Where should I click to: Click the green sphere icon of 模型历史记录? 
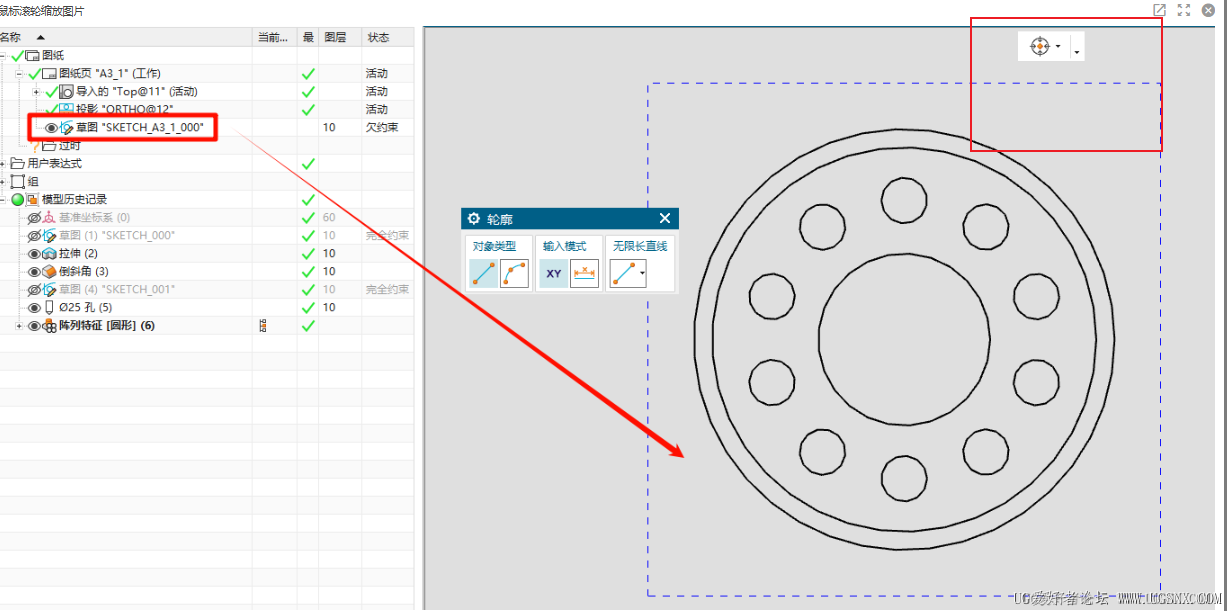pos(18,199)
